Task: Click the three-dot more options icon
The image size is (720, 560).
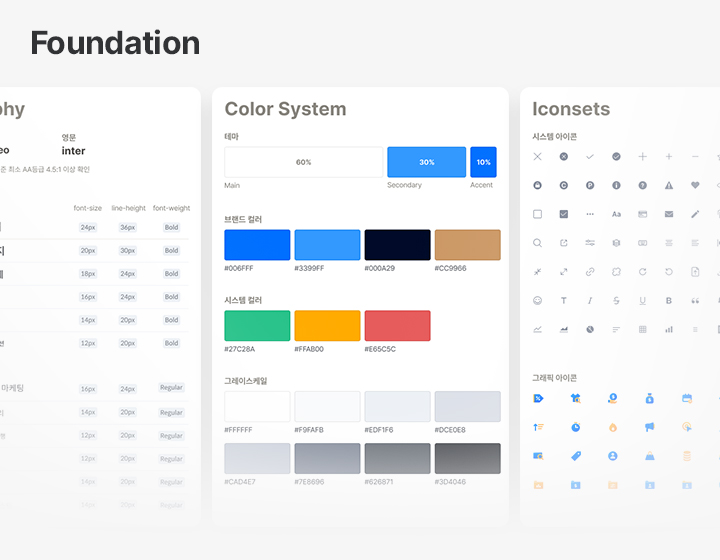Action: pyautogui.click(x=590, y=214)
